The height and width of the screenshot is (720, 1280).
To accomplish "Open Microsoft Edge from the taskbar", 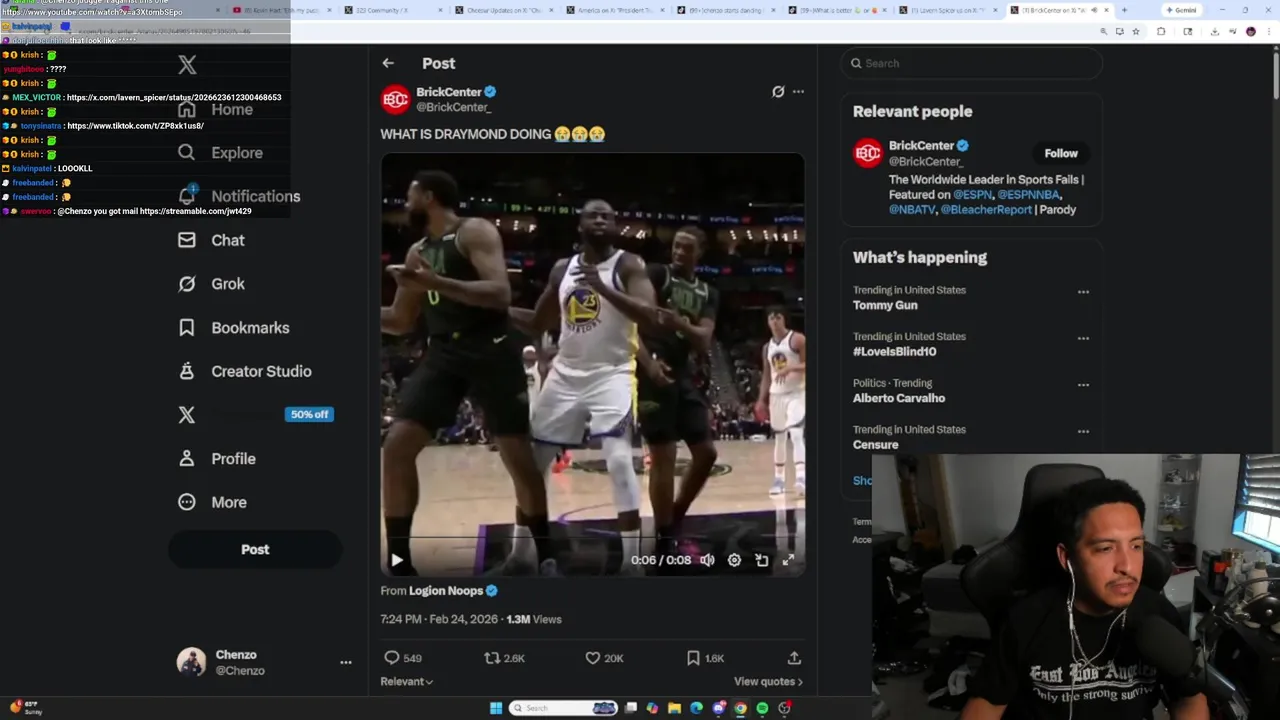I will (697, 708).
